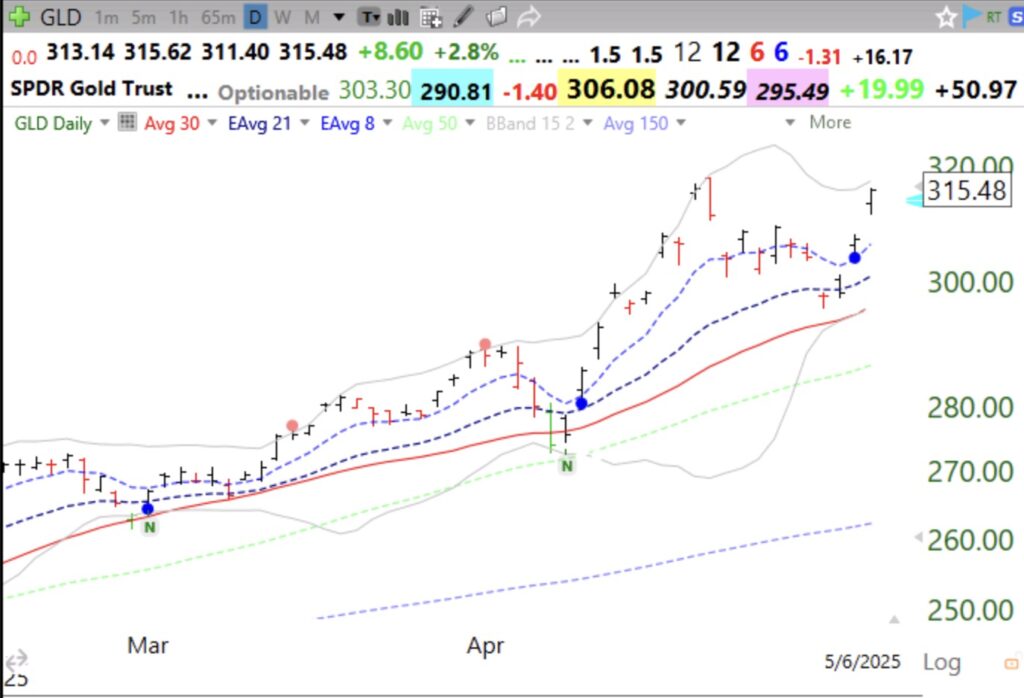Image resolution: width=1024 pixels, height=698 pixels.
Task: Open the bar chart style icon
Action: (x=398, y=17)
